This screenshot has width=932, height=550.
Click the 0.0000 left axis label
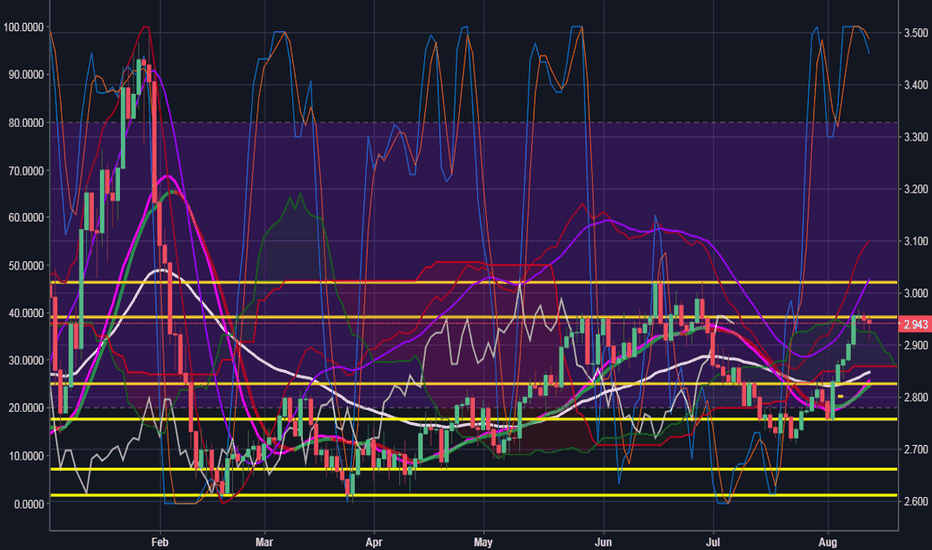click(x=29, y=504)
